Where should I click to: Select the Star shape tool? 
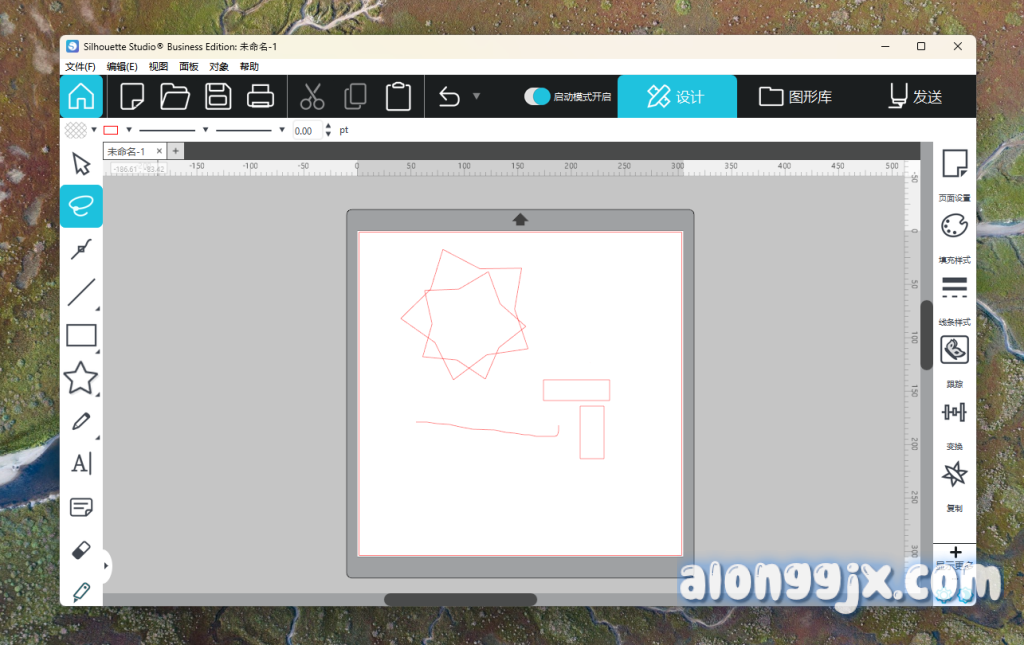81,378
